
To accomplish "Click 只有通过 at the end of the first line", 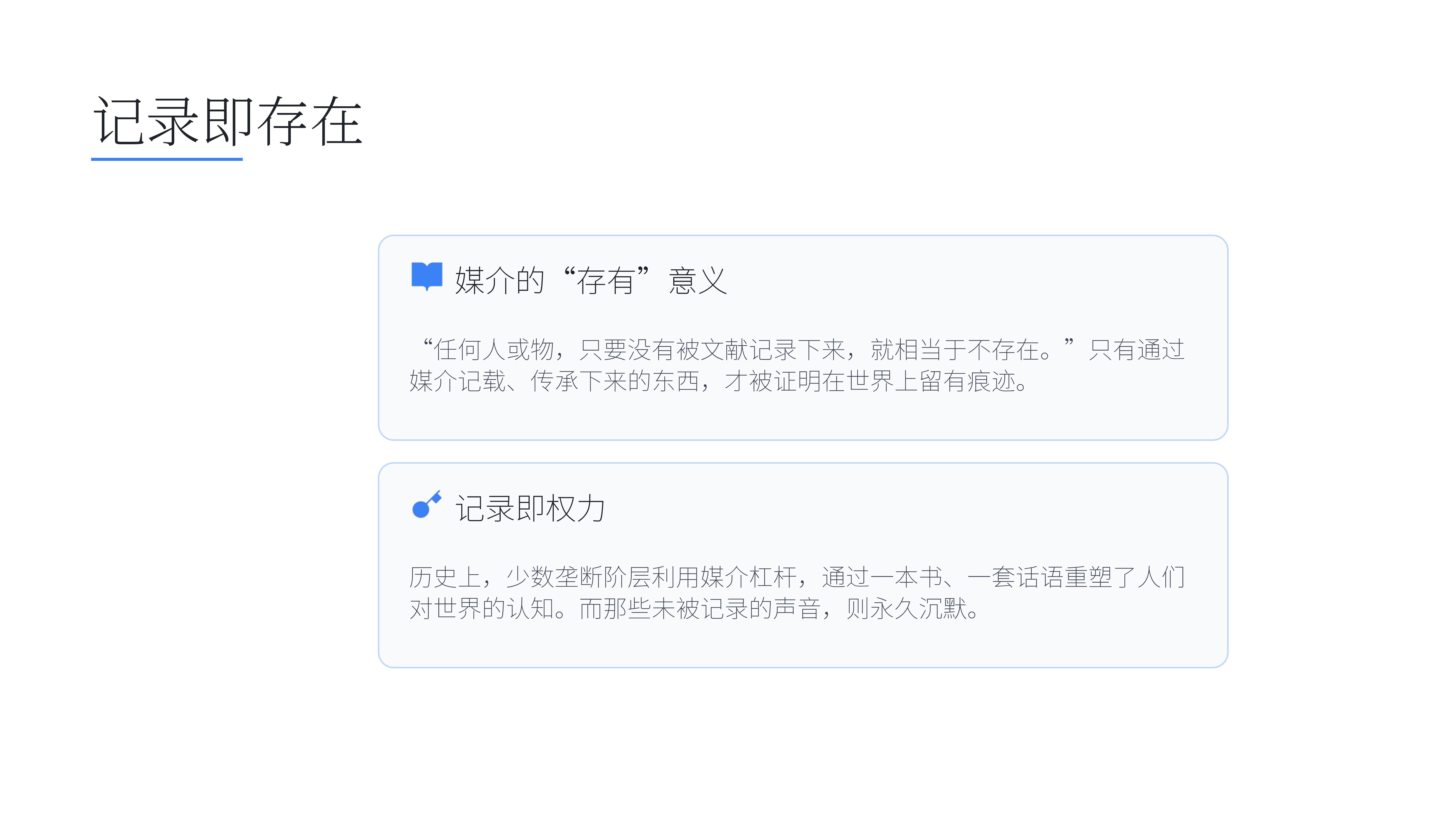I will 1136,350.
